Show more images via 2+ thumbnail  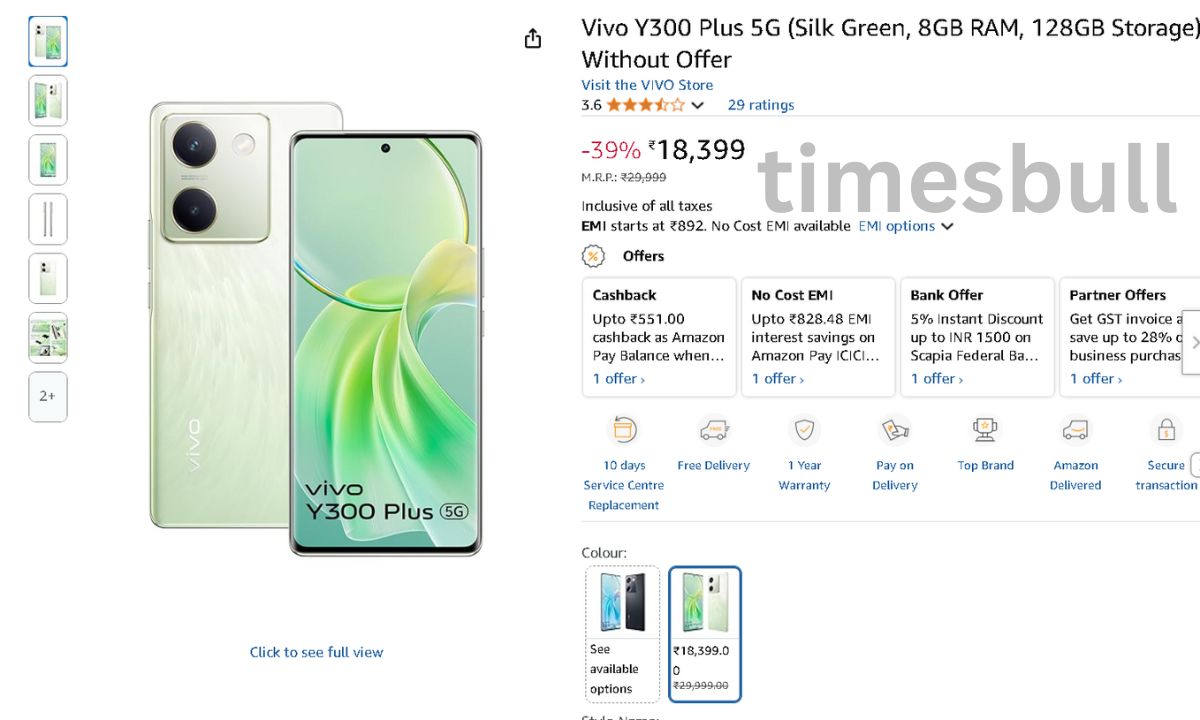(x=48, y=396)
